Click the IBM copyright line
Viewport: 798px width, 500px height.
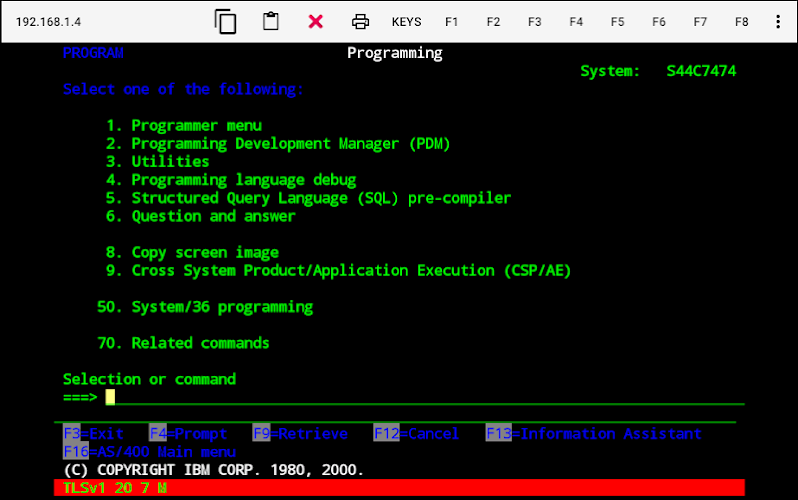pos(214,469)
